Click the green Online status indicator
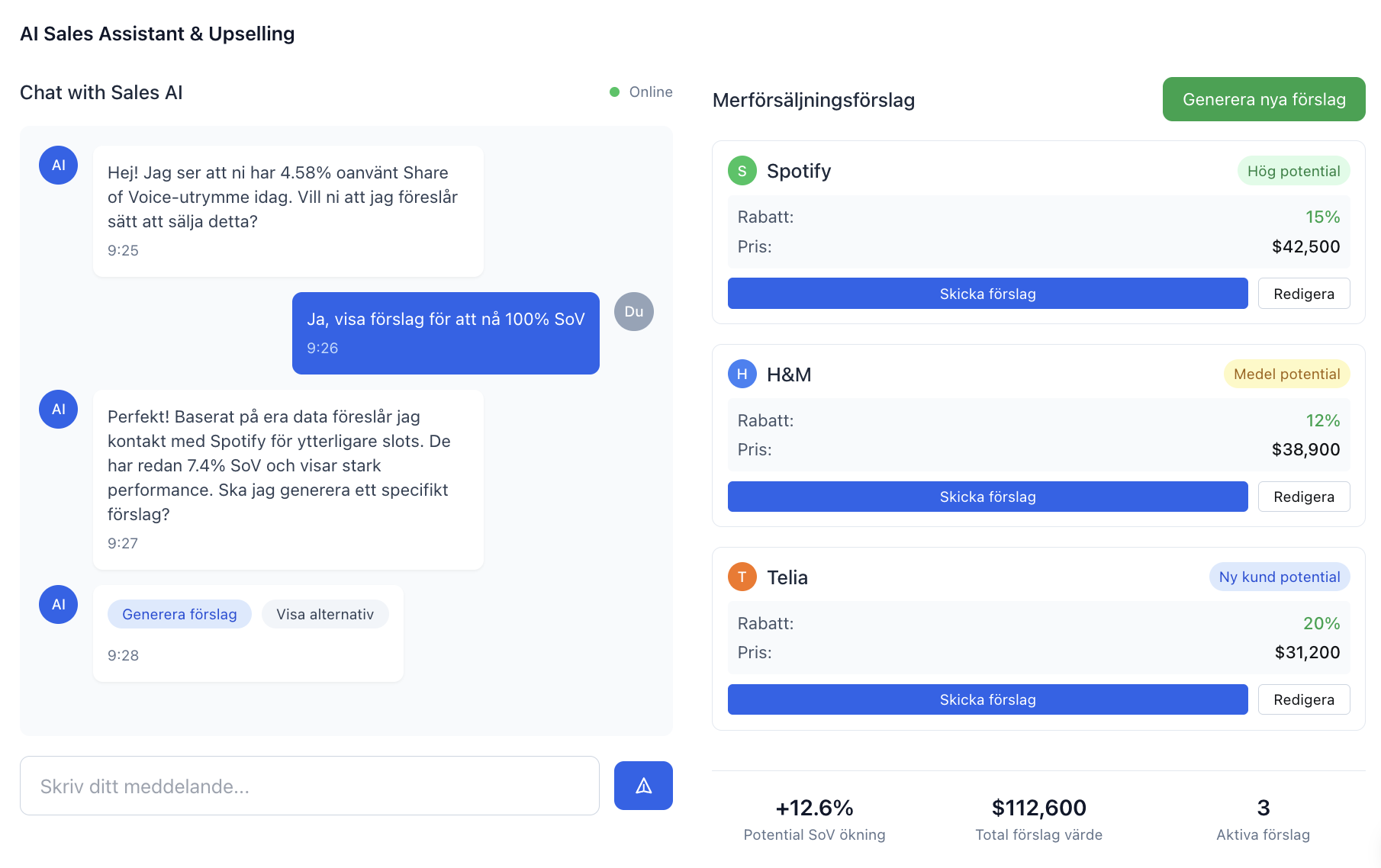The height and width of the screenshot is (868, 1381). [615, 92]
